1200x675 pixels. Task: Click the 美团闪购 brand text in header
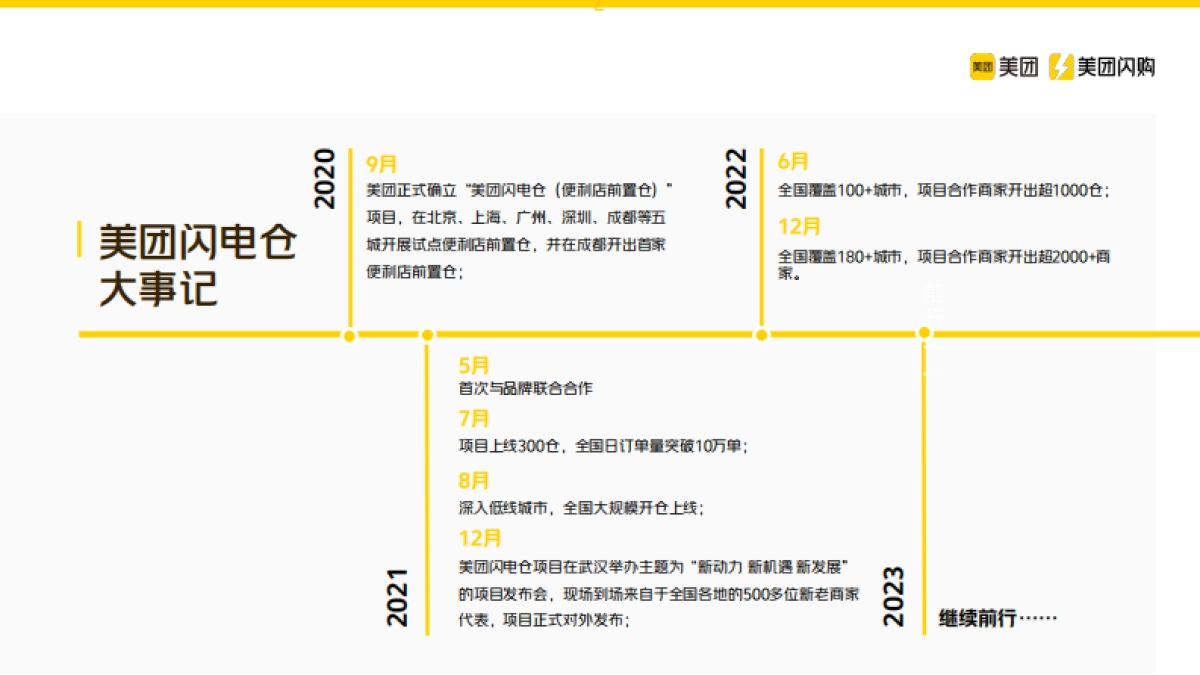tap(1116, 67)
